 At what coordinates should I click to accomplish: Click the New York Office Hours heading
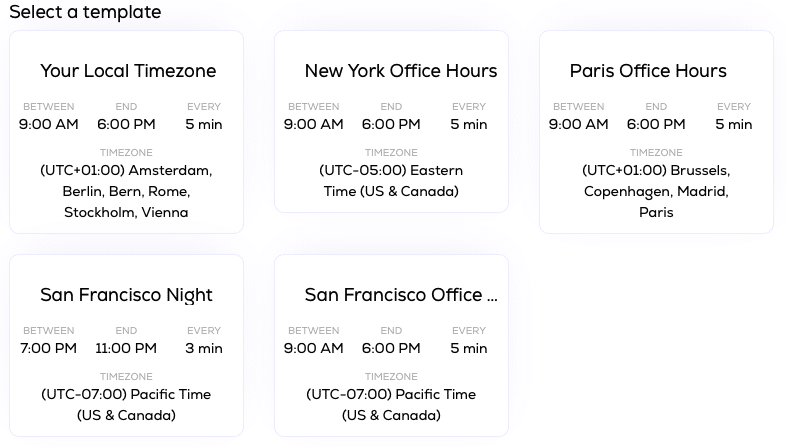[x=401, y=71]
